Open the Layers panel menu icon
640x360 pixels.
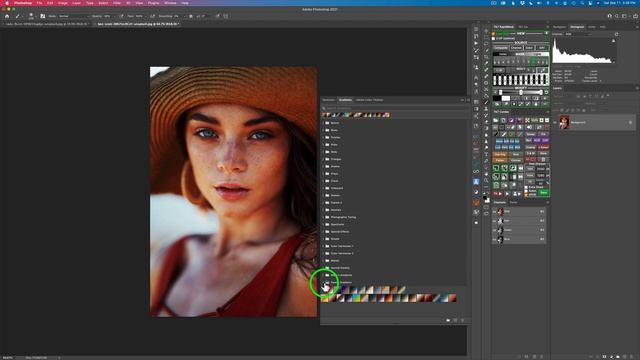(x=637, y=88)
